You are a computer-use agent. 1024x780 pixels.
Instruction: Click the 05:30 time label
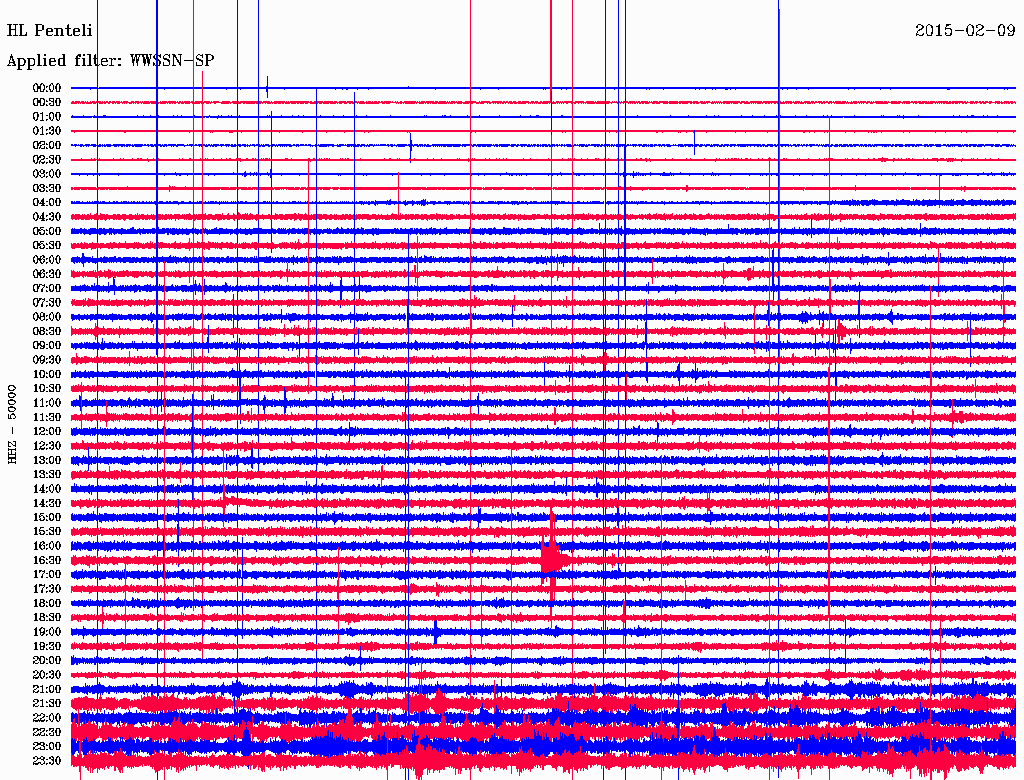pyautogui.click(x=46, y=246)
